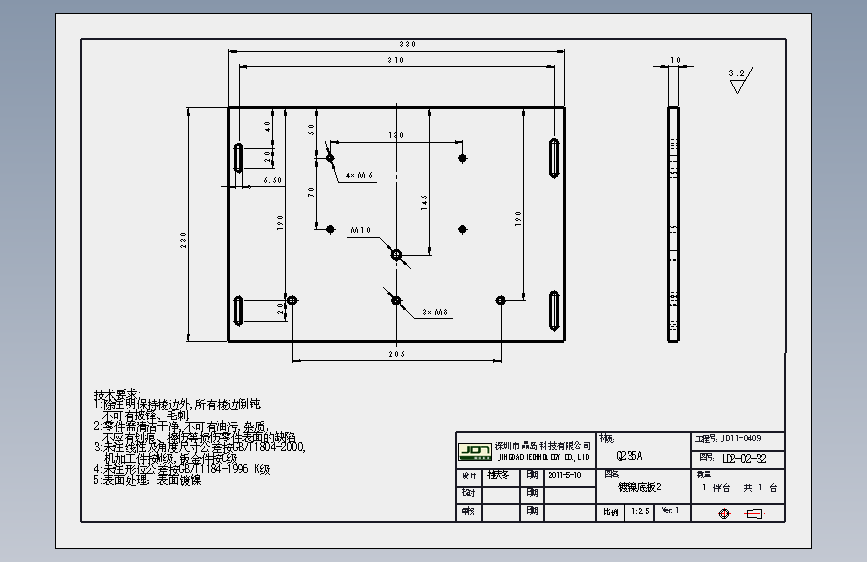The image size is (867, 562).
Task: Click the 3×M8 thread callout
Action: click(435, 312)
